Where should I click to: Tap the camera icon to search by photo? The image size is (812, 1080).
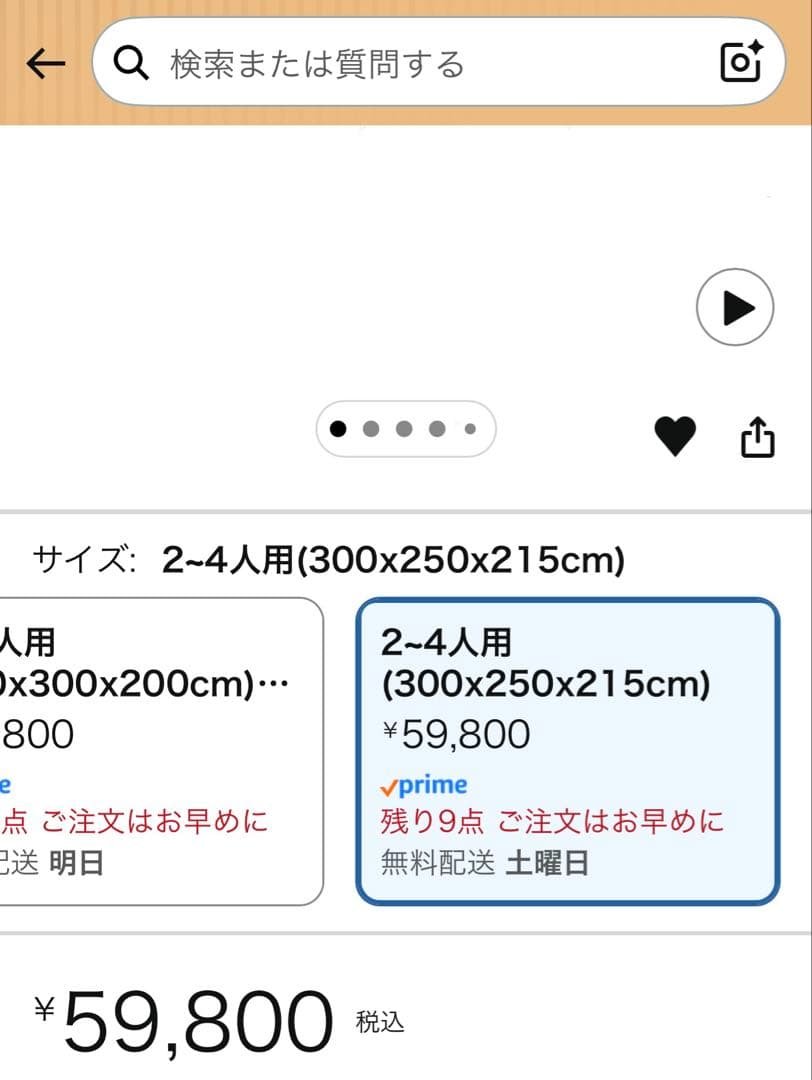(740, 62)
